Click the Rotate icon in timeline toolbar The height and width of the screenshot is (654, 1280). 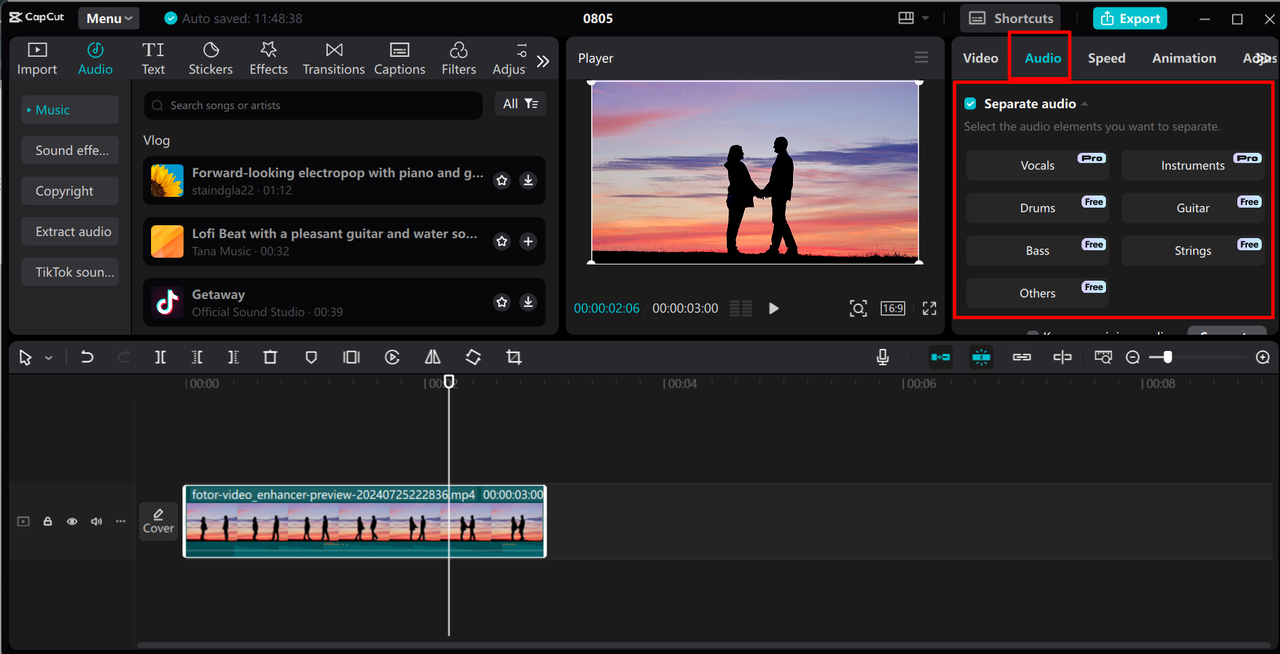click(x=473, y=357)
